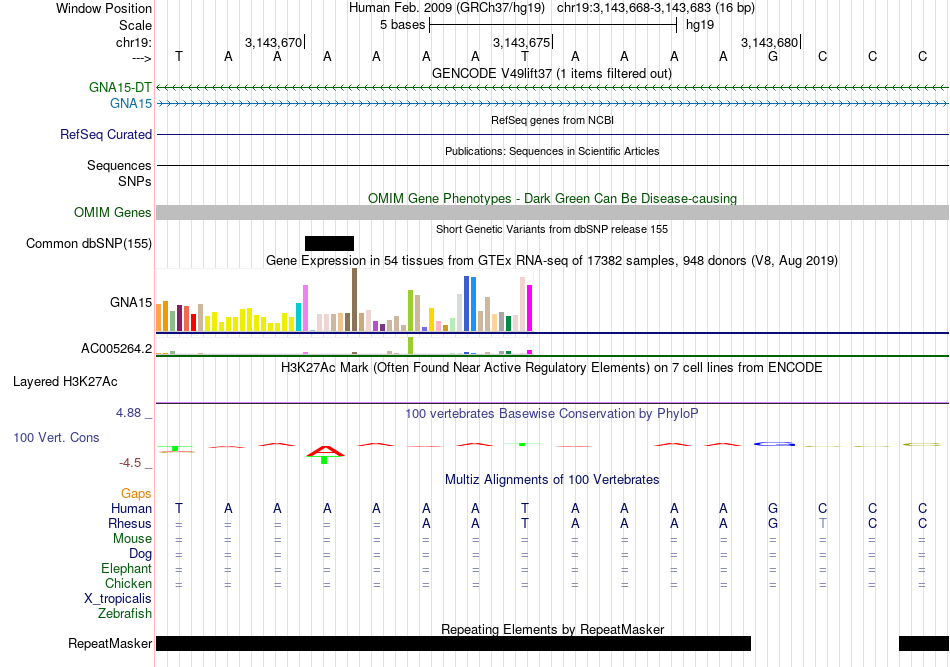This screenshot has height=667, width=950.
Task: Click the 4.88 PhyloP scale value
Action: [128, 413]
